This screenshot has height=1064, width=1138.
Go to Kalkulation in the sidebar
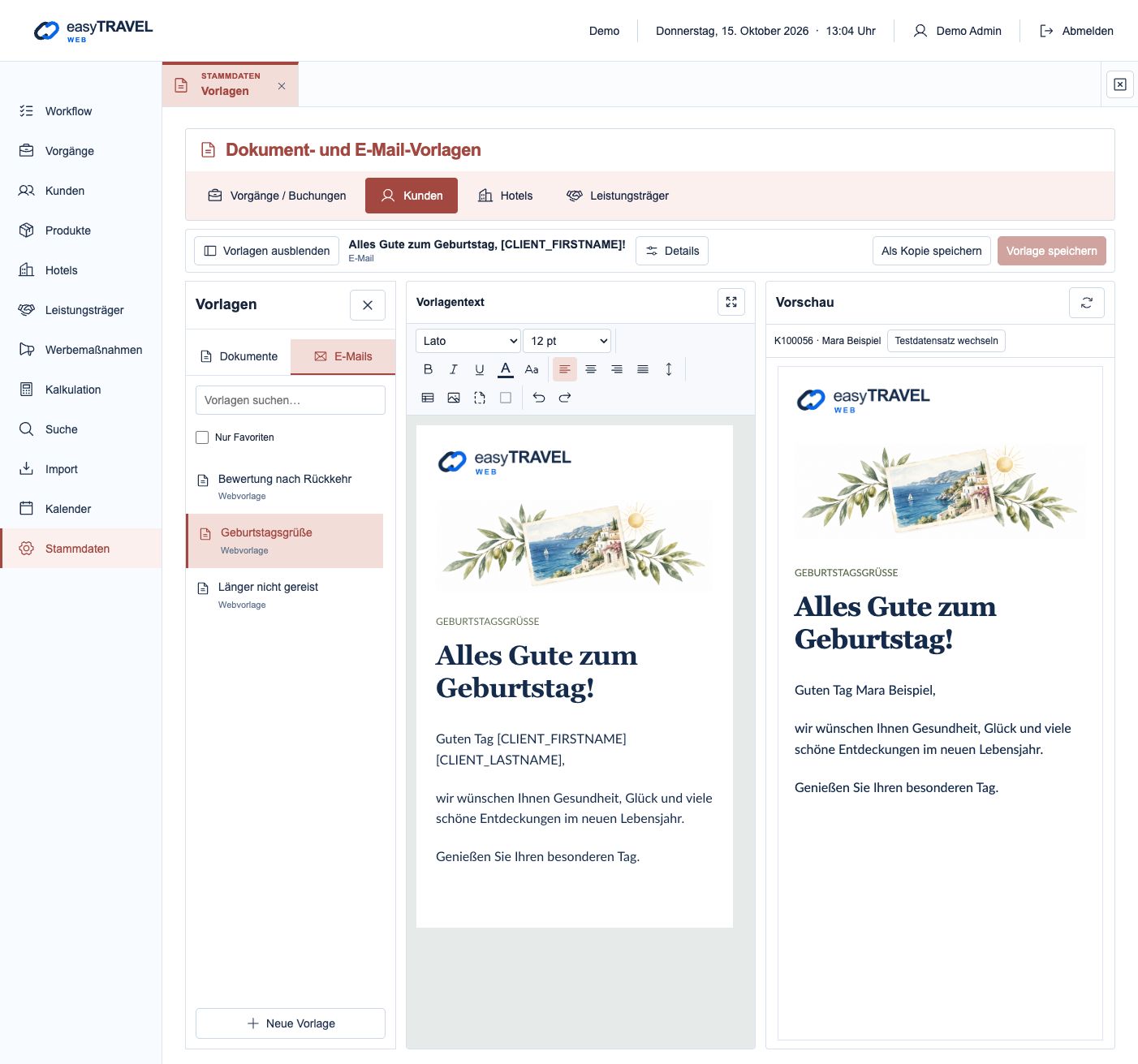[81, 390]
